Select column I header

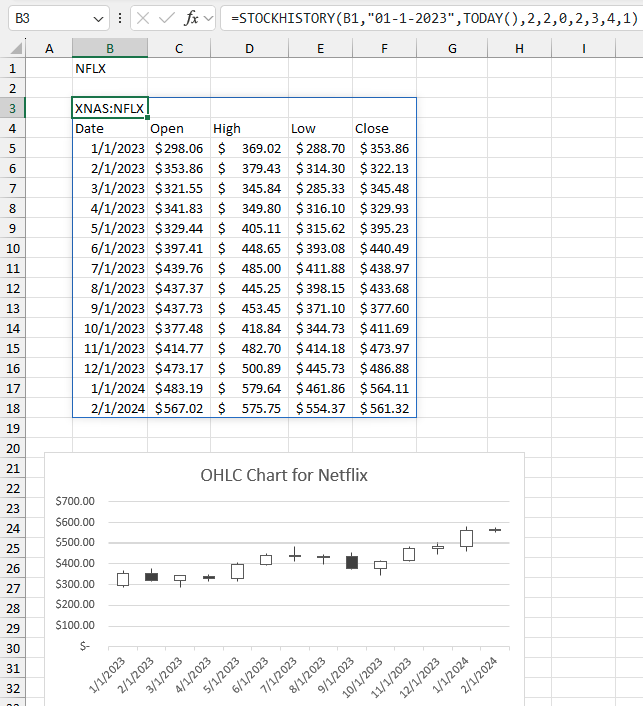coord(583,48)
